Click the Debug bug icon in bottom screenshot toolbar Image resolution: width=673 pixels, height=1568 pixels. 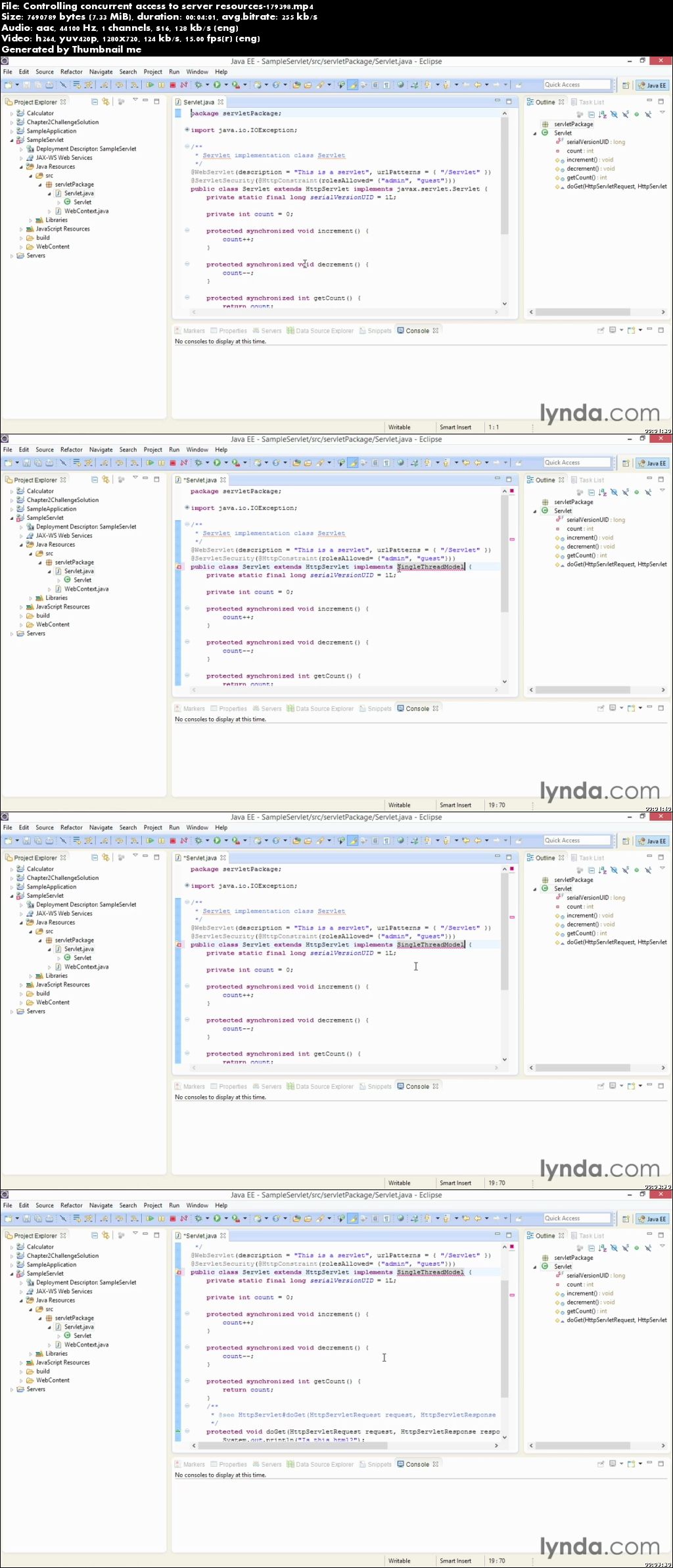[x=198, y=1218]
